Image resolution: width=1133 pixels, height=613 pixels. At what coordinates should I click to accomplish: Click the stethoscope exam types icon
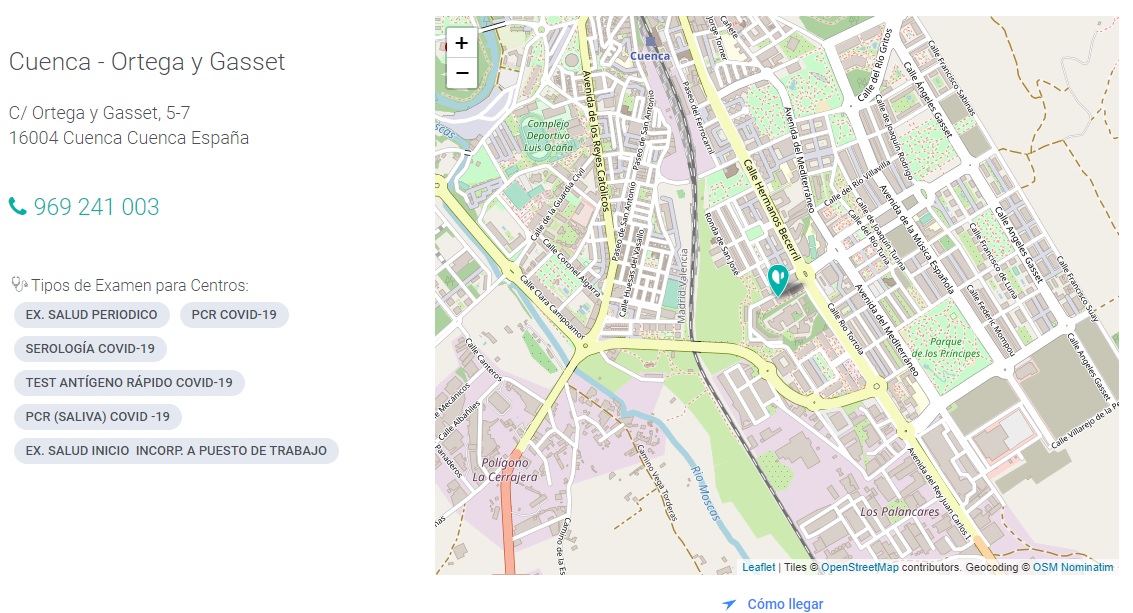click(x=19, y=284)
